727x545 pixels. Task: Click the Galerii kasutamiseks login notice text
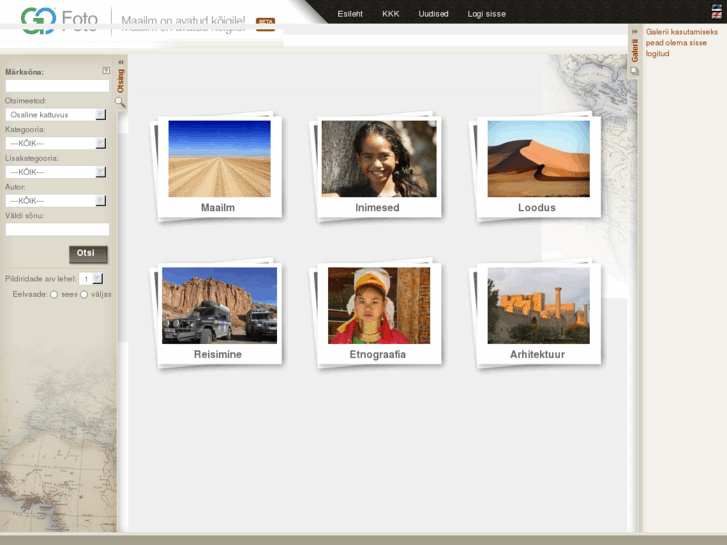tap(682, 43)
